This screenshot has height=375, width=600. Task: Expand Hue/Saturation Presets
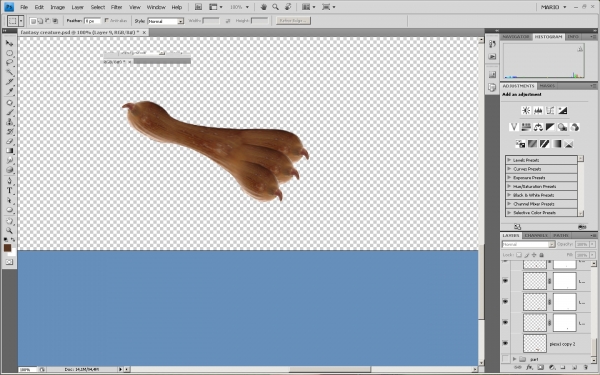(509, 186)
